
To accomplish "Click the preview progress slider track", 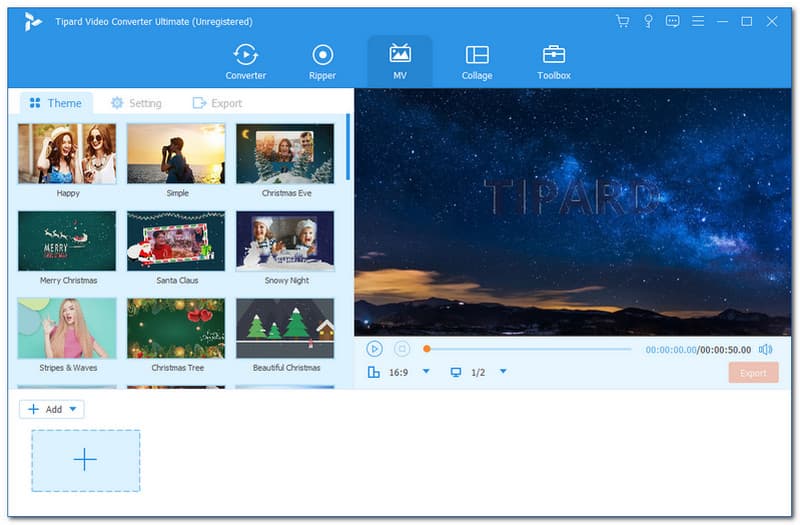I will coord(530,349).
